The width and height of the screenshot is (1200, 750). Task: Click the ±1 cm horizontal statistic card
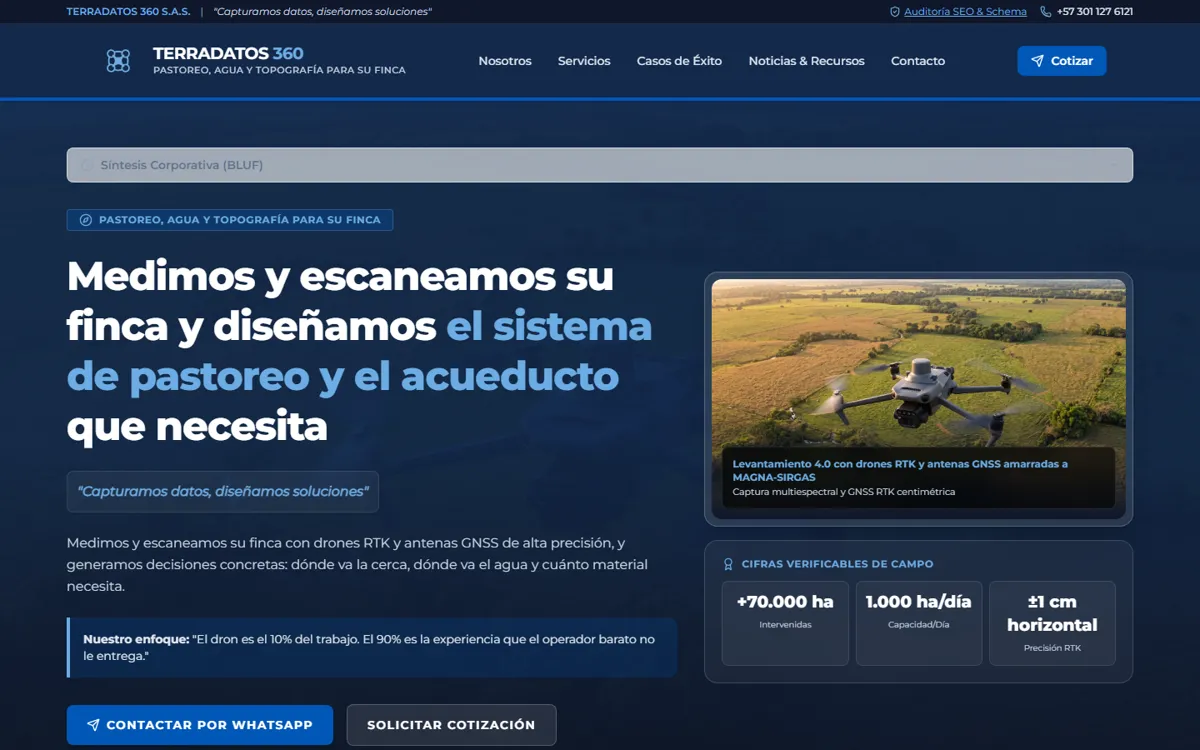point(1052,623)
